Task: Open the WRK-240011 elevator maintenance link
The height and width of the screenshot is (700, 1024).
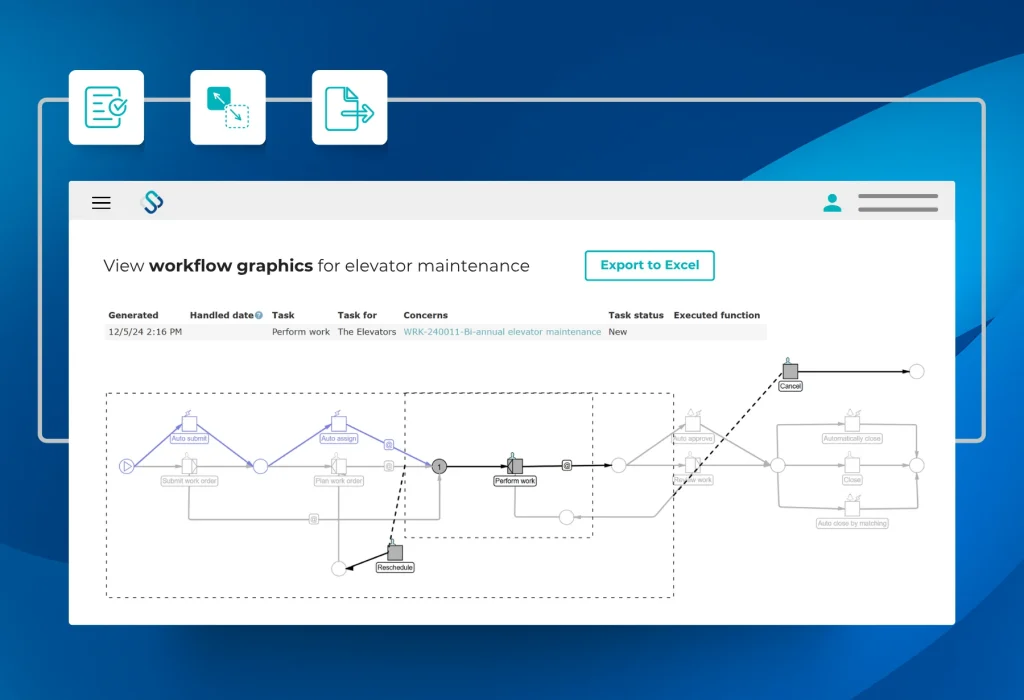Action: (x=502, y=332)
